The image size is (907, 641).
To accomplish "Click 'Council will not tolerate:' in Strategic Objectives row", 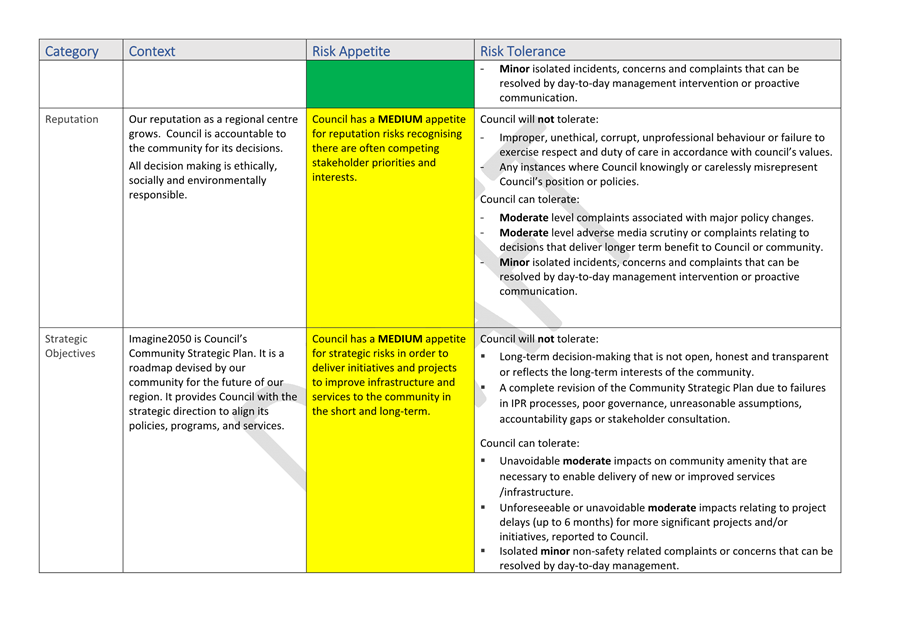I will pyautogui.click(x=539, y=339).
